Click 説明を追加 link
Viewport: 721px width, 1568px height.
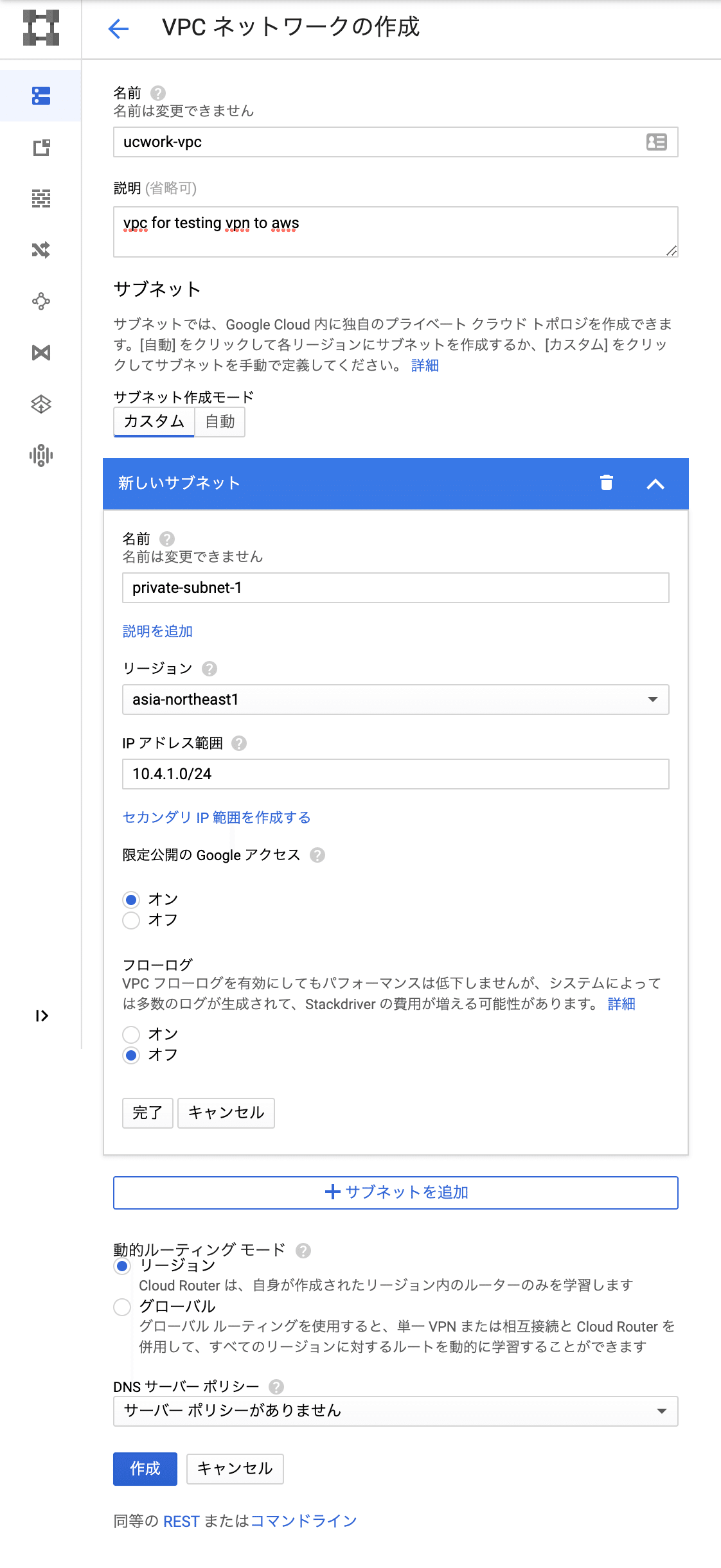coord(157,631)
